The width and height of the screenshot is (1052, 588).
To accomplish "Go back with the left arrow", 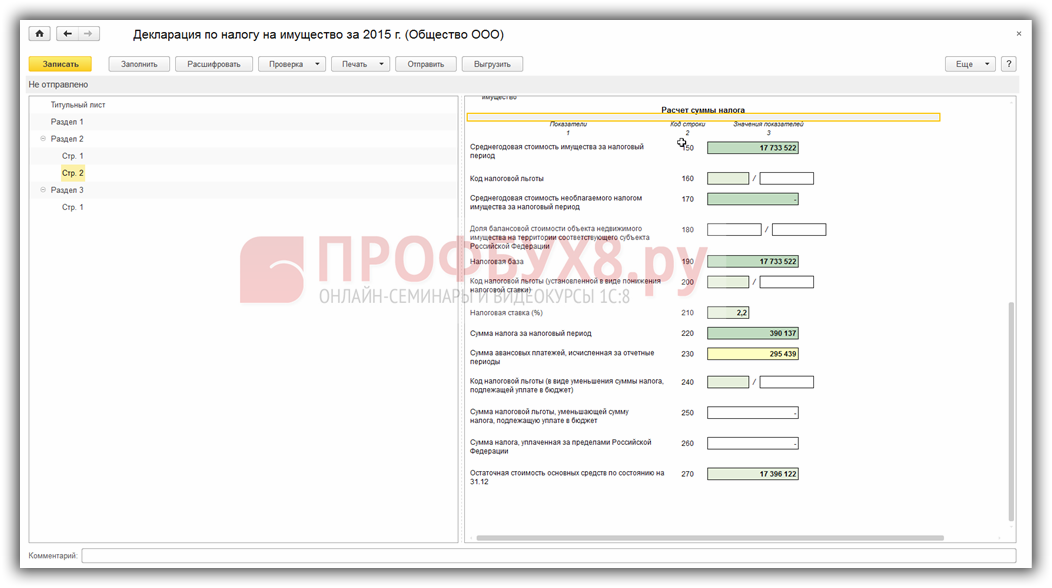I will 67,34.
